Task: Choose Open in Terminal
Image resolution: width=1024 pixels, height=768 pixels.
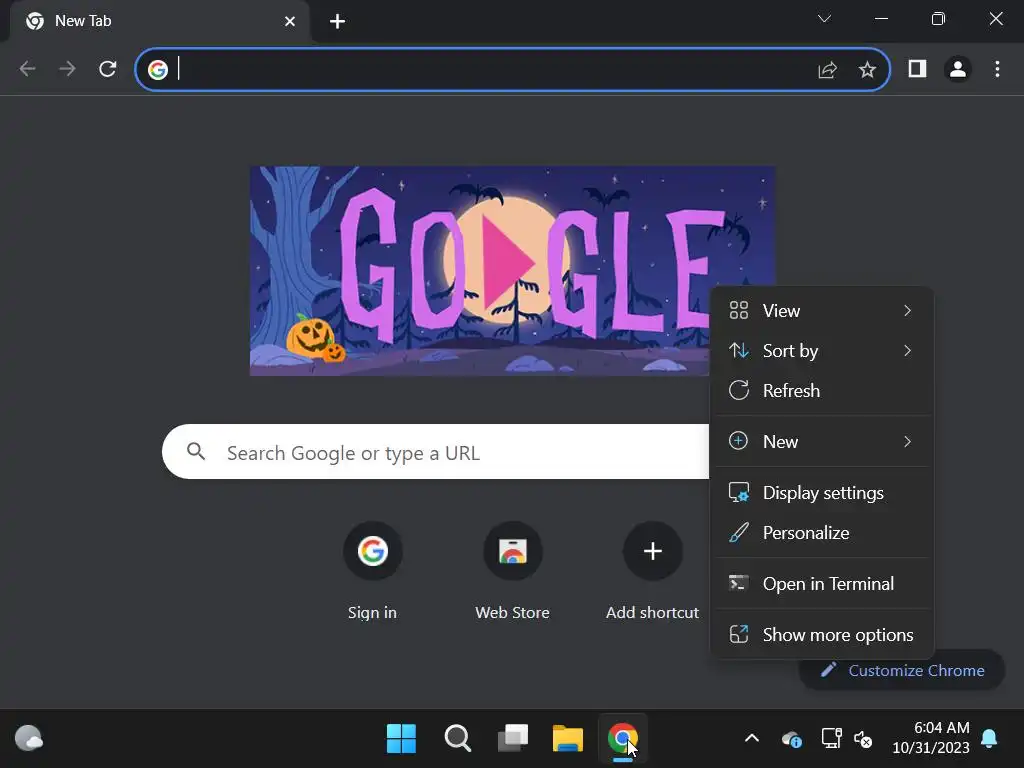Action: point(822,583)
